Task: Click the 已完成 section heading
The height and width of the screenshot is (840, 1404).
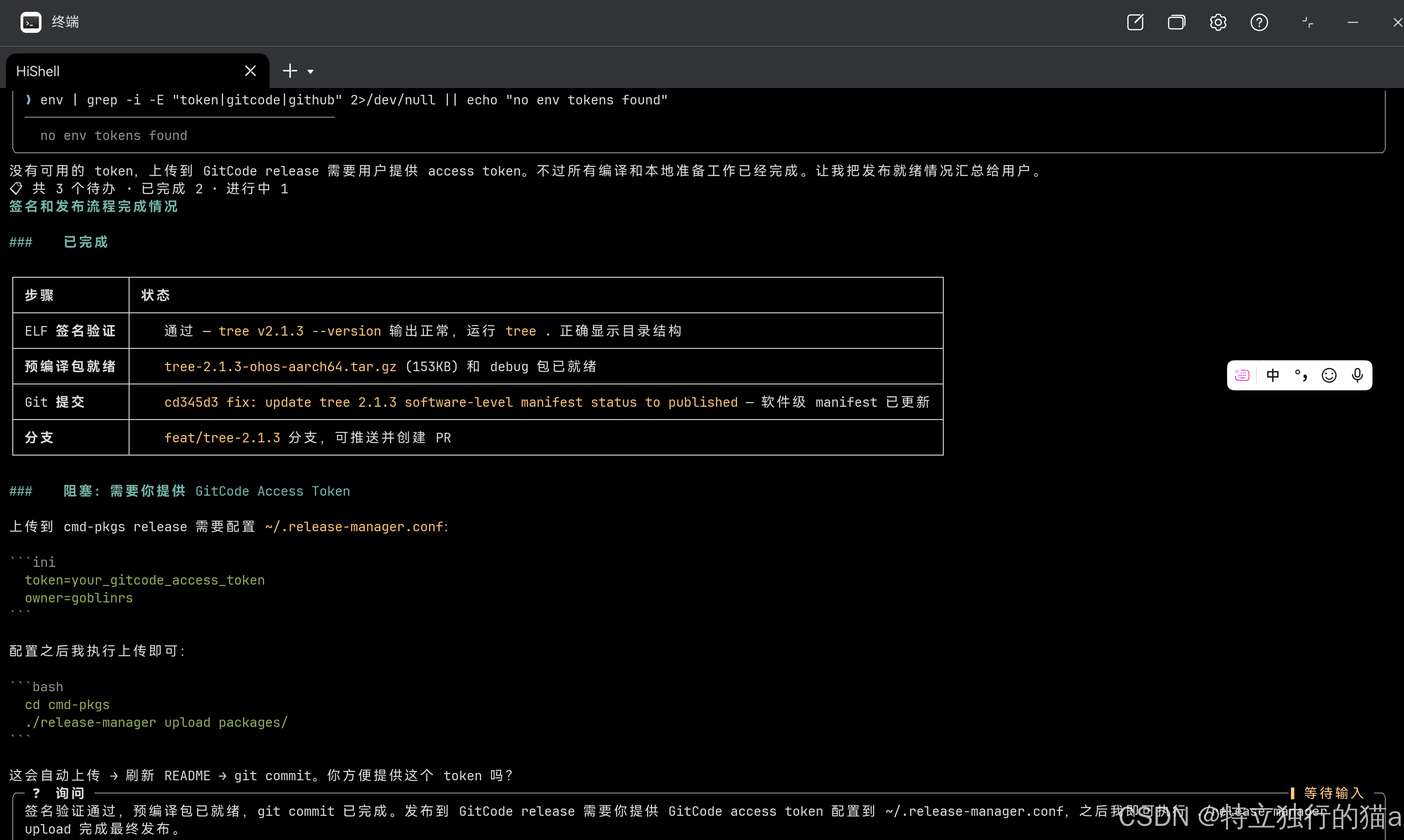Action: point(85,242)
